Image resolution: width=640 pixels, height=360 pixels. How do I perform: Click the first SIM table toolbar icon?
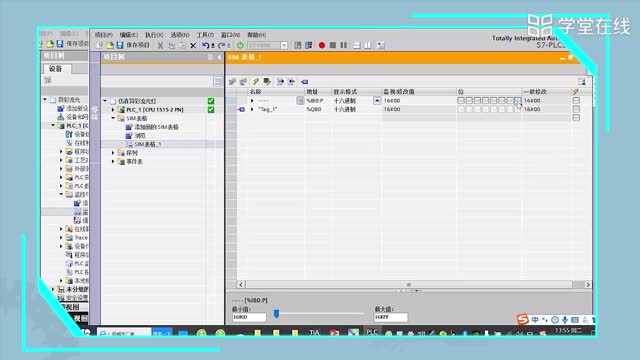point(232,82)
